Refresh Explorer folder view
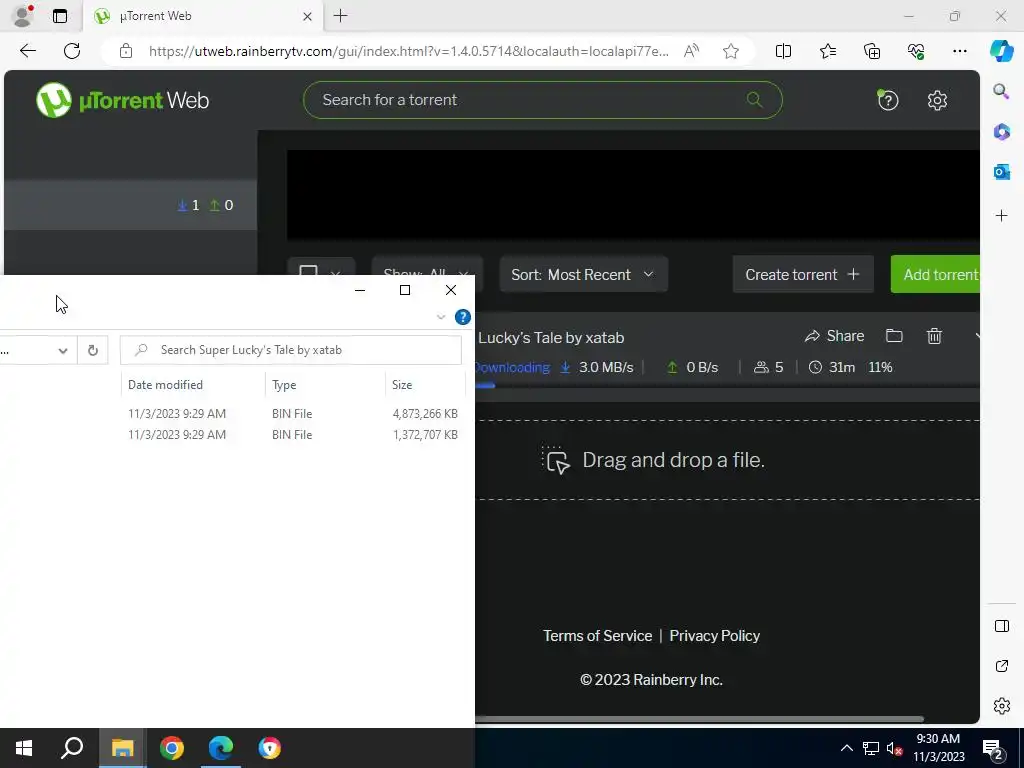Screen dimensions: 1024x768 click(93, 351)
